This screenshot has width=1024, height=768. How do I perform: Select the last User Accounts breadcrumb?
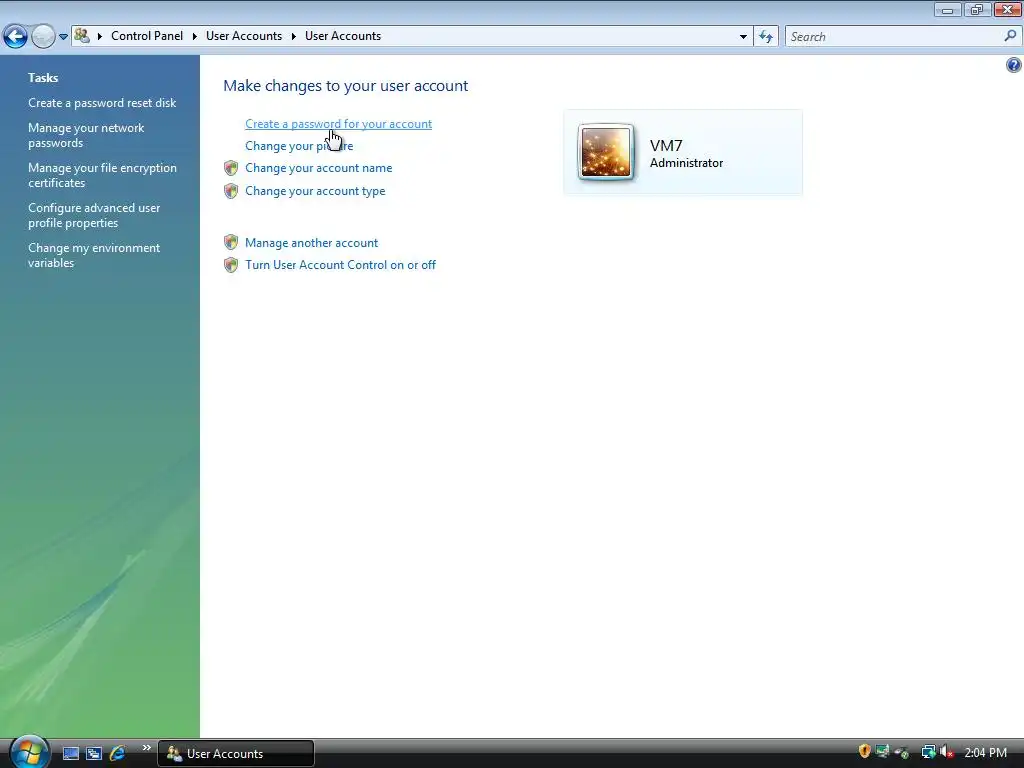(343, 36)
